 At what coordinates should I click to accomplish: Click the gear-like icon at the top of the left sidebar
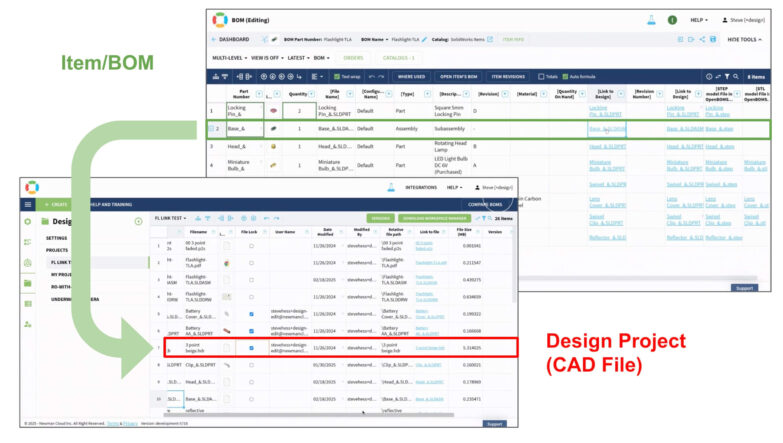[28, 221]
